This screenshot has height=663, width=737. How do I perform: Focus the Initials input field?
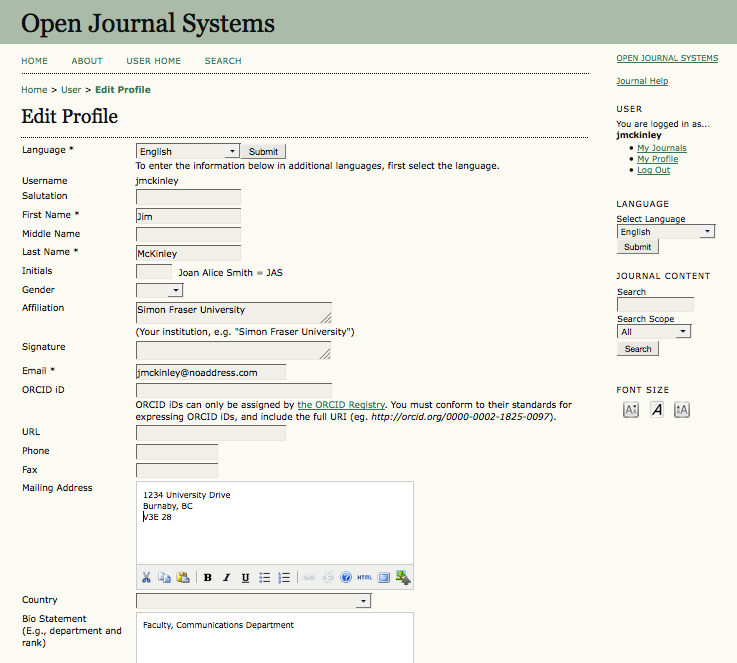point(154,272)
